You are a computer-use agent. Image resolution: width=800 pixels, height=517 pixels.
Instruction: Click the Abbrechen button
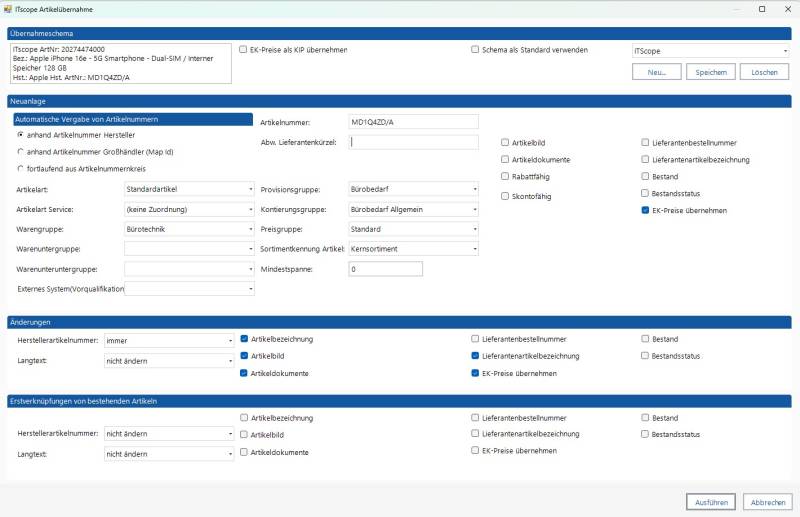tap(768, 501)
